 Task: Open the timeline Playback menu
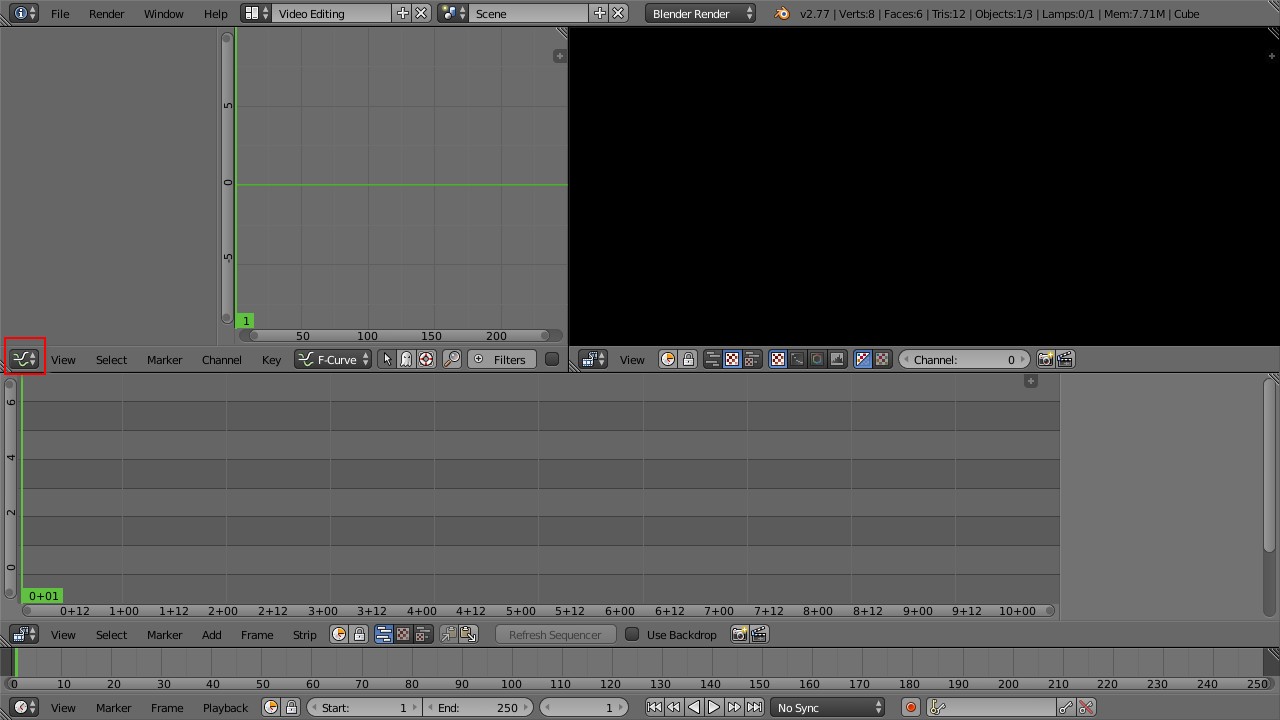tap(225, 707)
